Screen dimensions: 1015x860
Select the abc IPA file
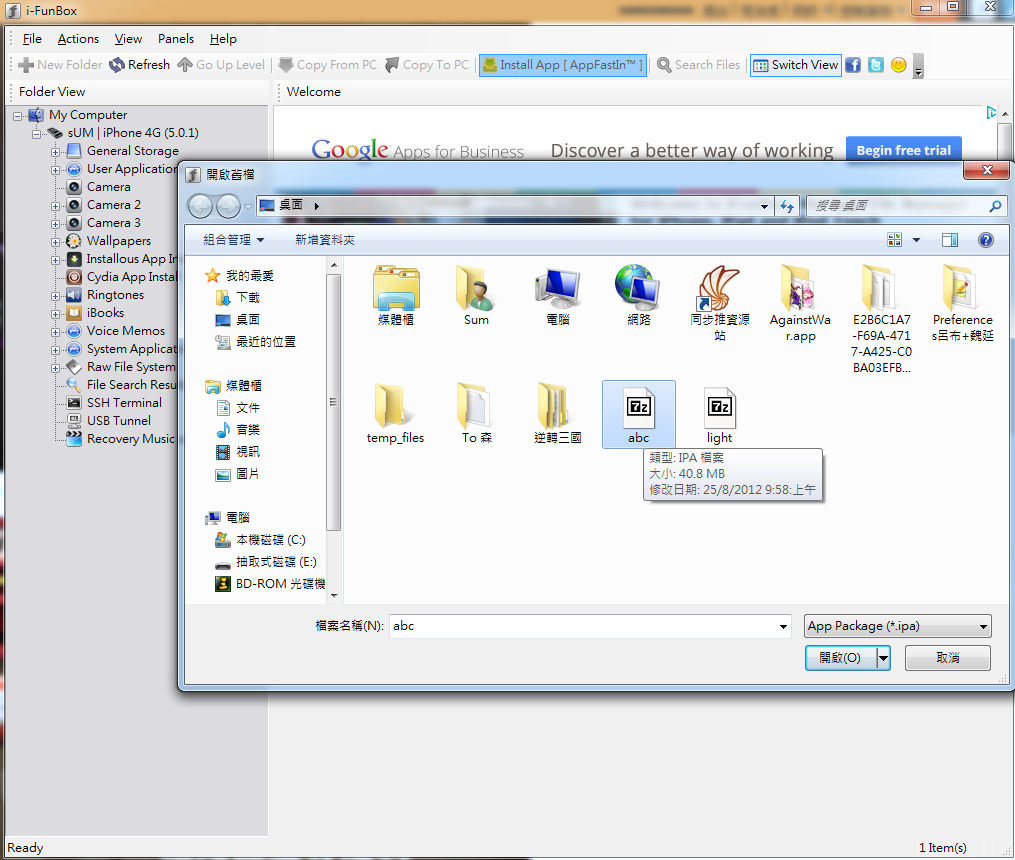pyautogui.click(x=638, y=414)
